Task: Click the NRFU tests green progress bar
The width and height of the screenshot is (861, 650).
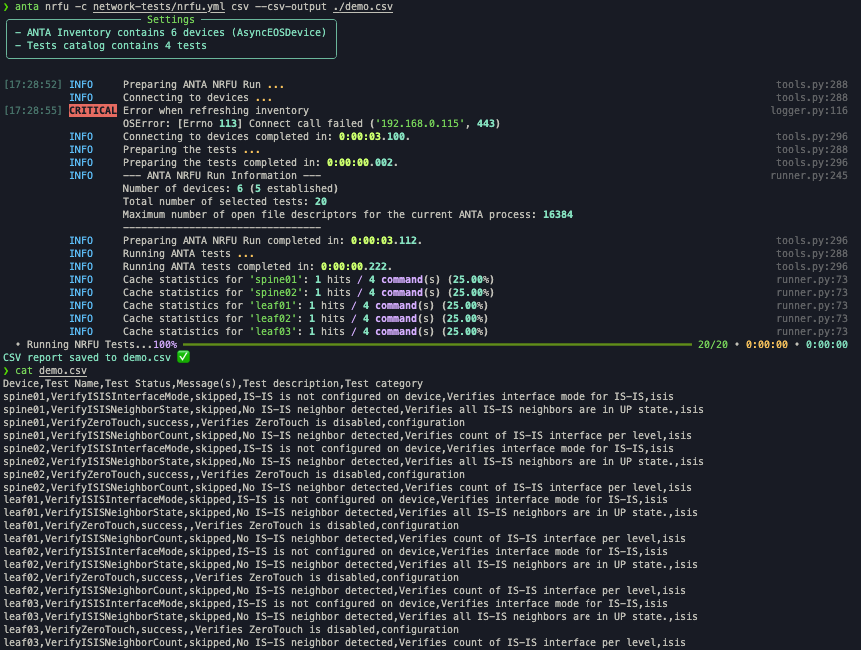Action: coord(450,345)
